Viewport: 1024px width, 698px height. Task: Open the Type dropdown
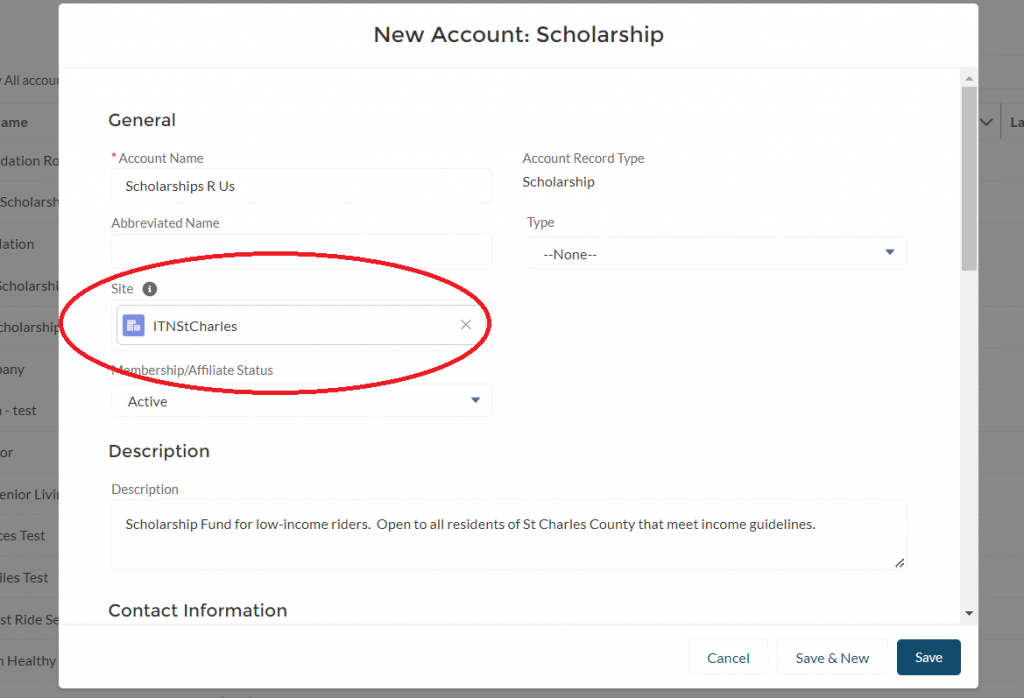pos(717,254)
